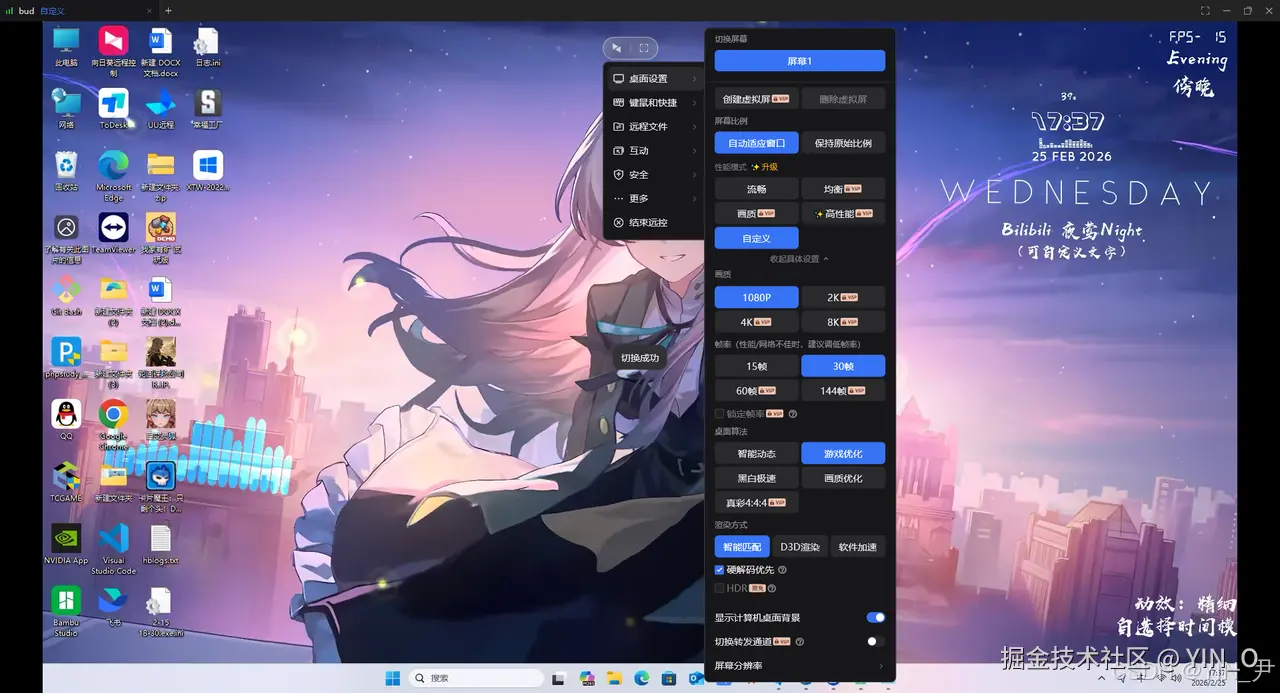
Task: Click the fullscreen icon in the session toolbar
Action: click(643, 47)
